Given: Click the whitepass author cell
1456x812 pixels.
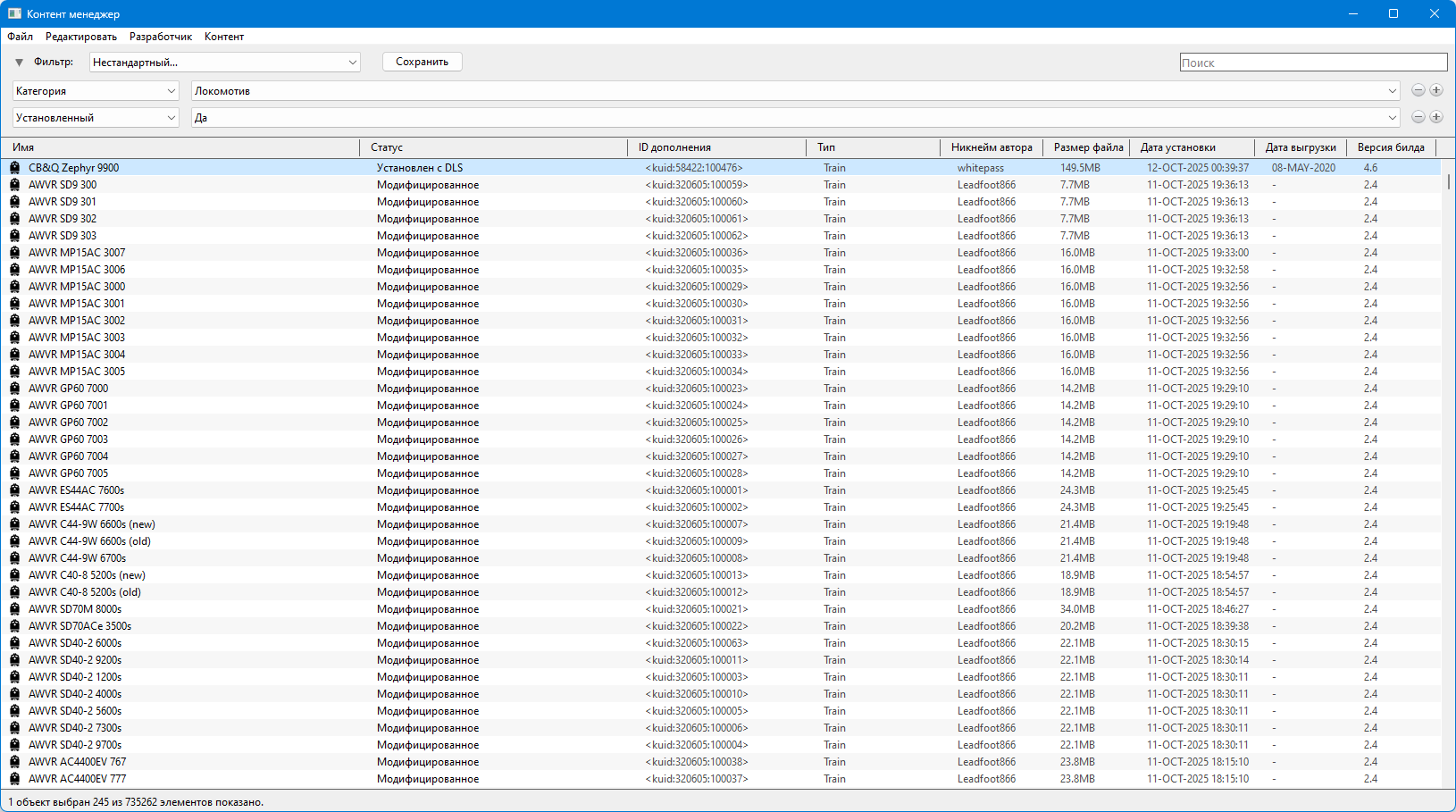Looking at the screenshot, I should [x=981, y=168].
